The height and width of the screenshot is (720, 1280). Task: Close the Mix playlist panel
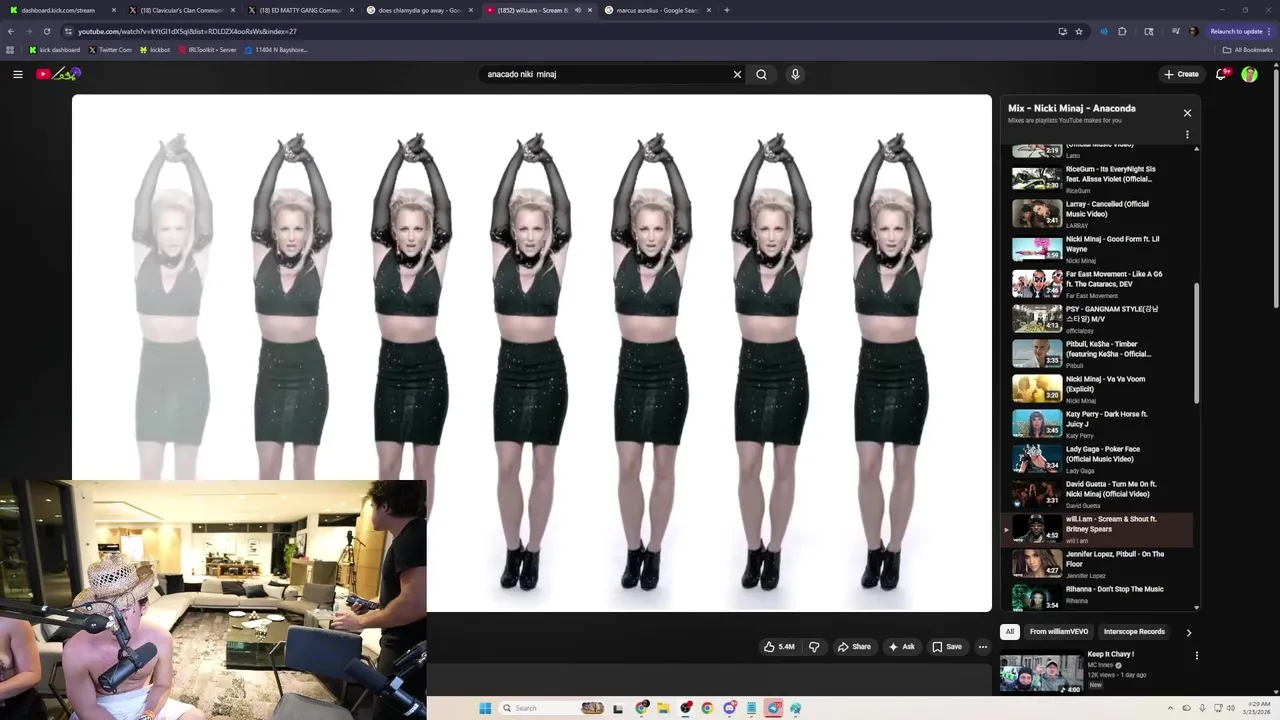pos(1187,113)
